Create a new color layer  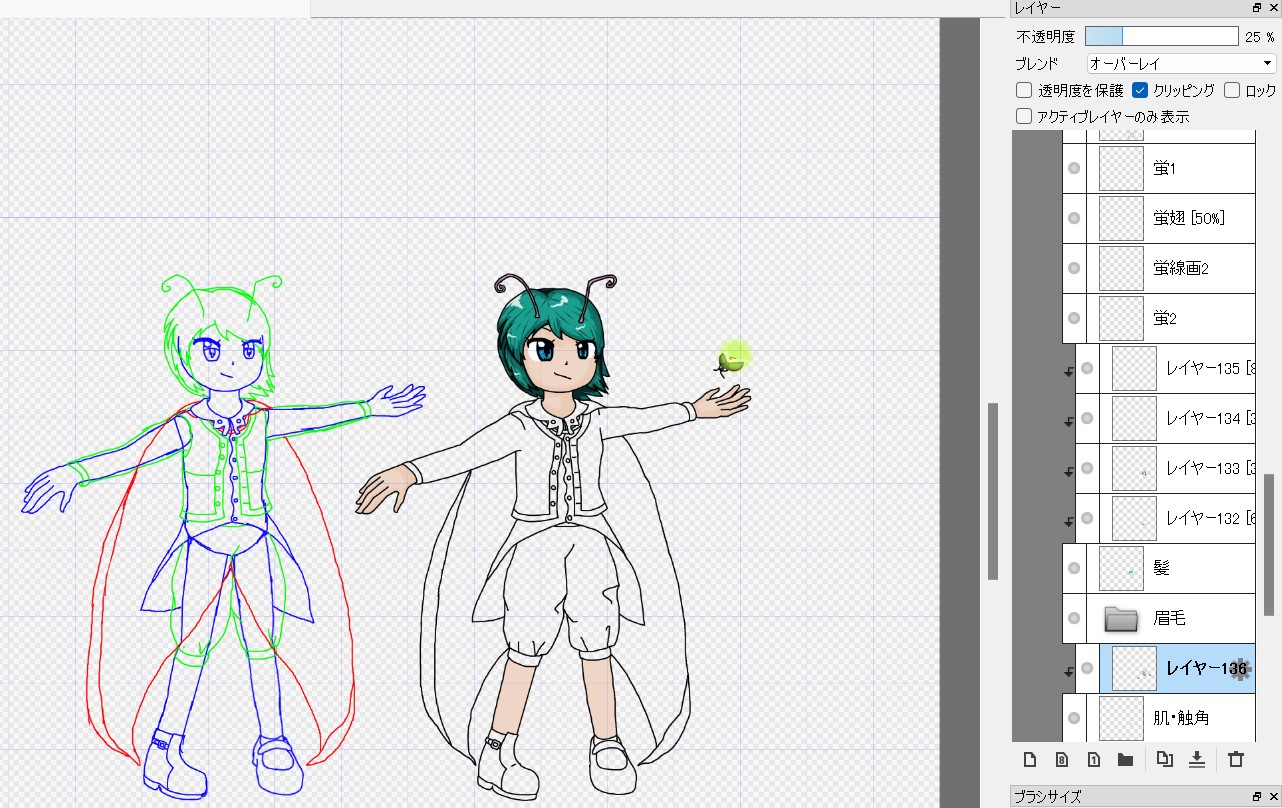point(1030,760)
